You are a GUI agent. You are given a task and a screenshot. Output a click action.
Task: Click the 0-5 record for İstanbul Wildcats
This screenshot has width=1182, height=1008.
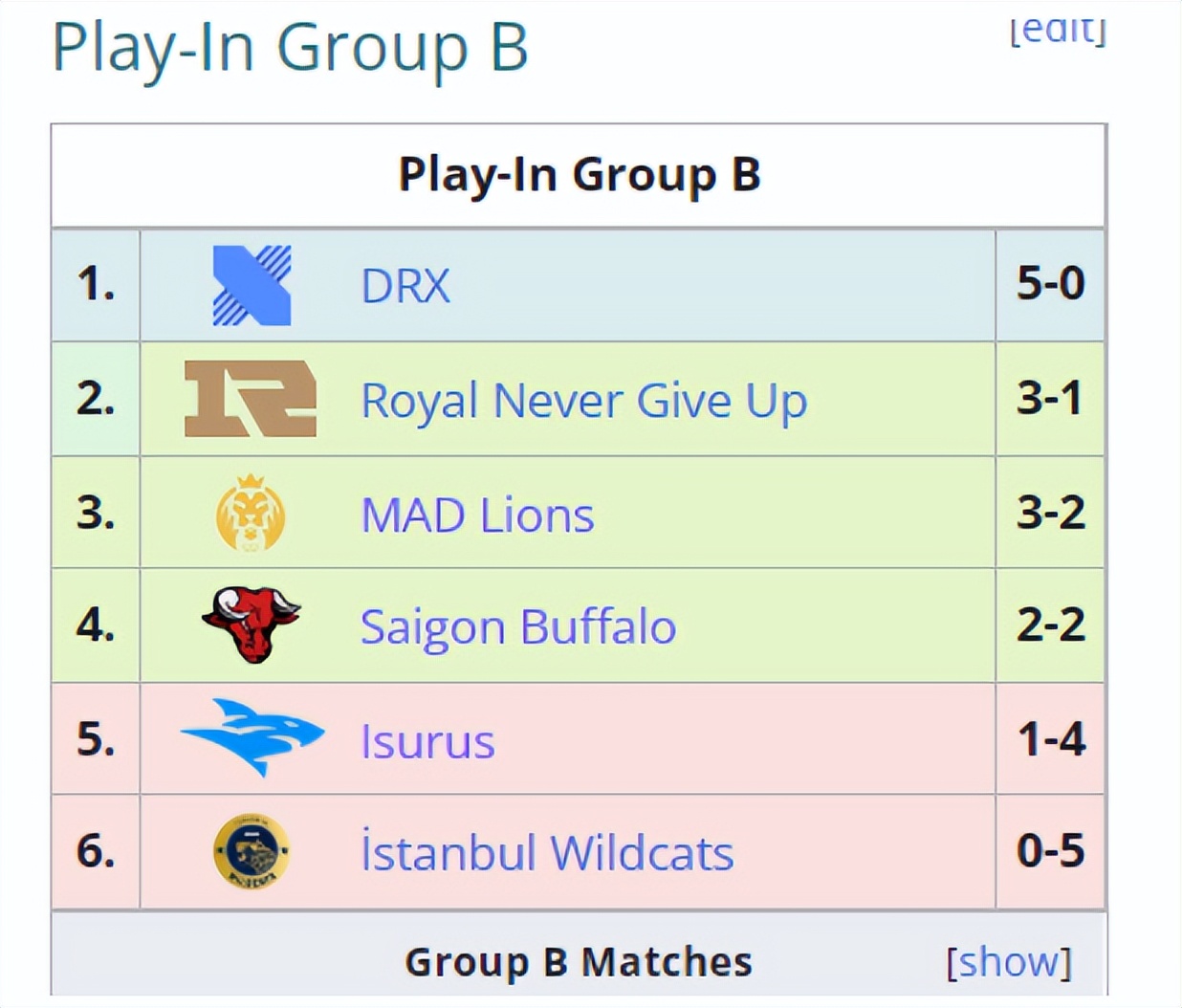coord(1050,851)
